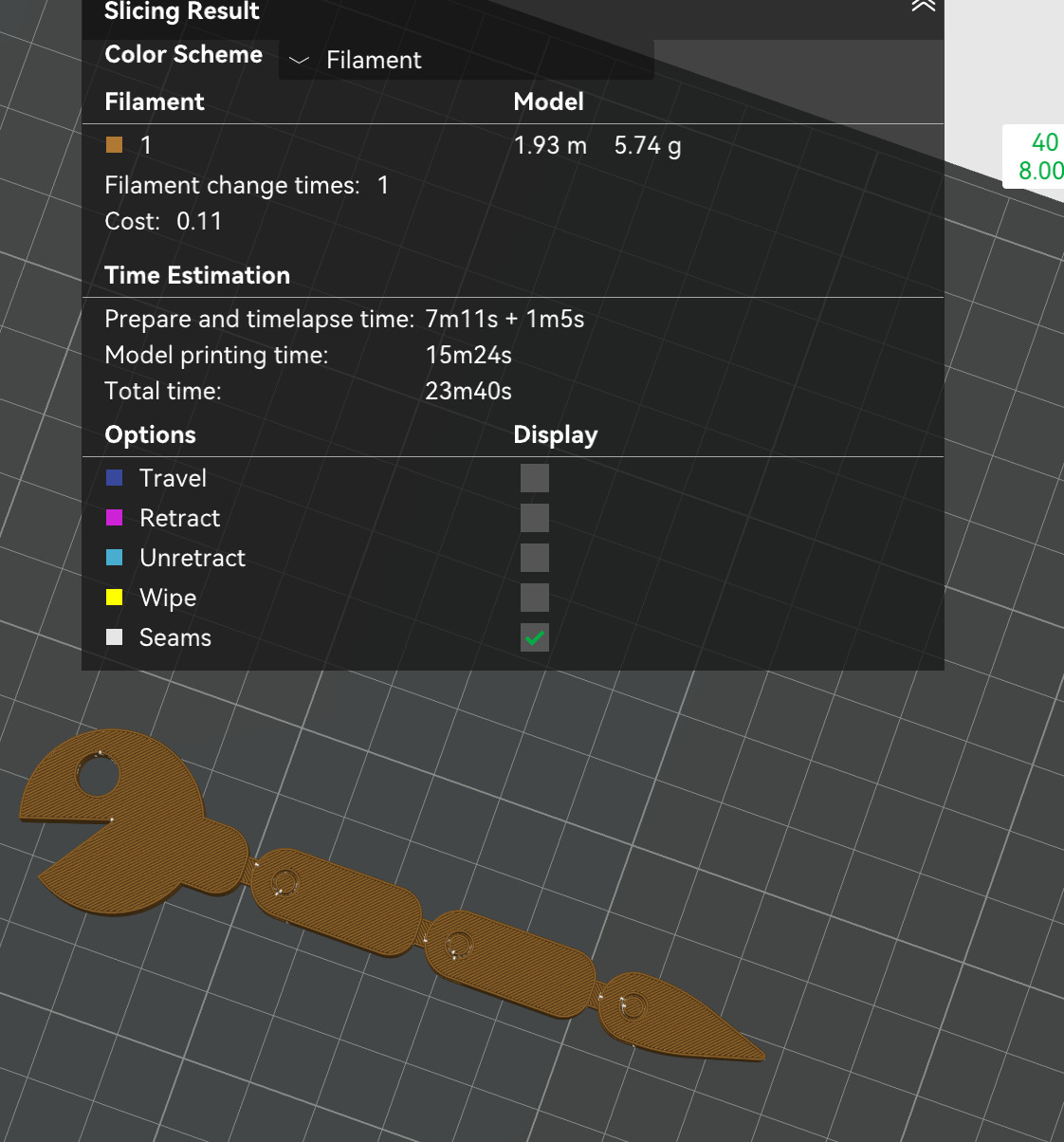The width and height of the screenshot is (1064, 1142).
Task: Enable Retract display checkbox
Action: tap(534, 517)
